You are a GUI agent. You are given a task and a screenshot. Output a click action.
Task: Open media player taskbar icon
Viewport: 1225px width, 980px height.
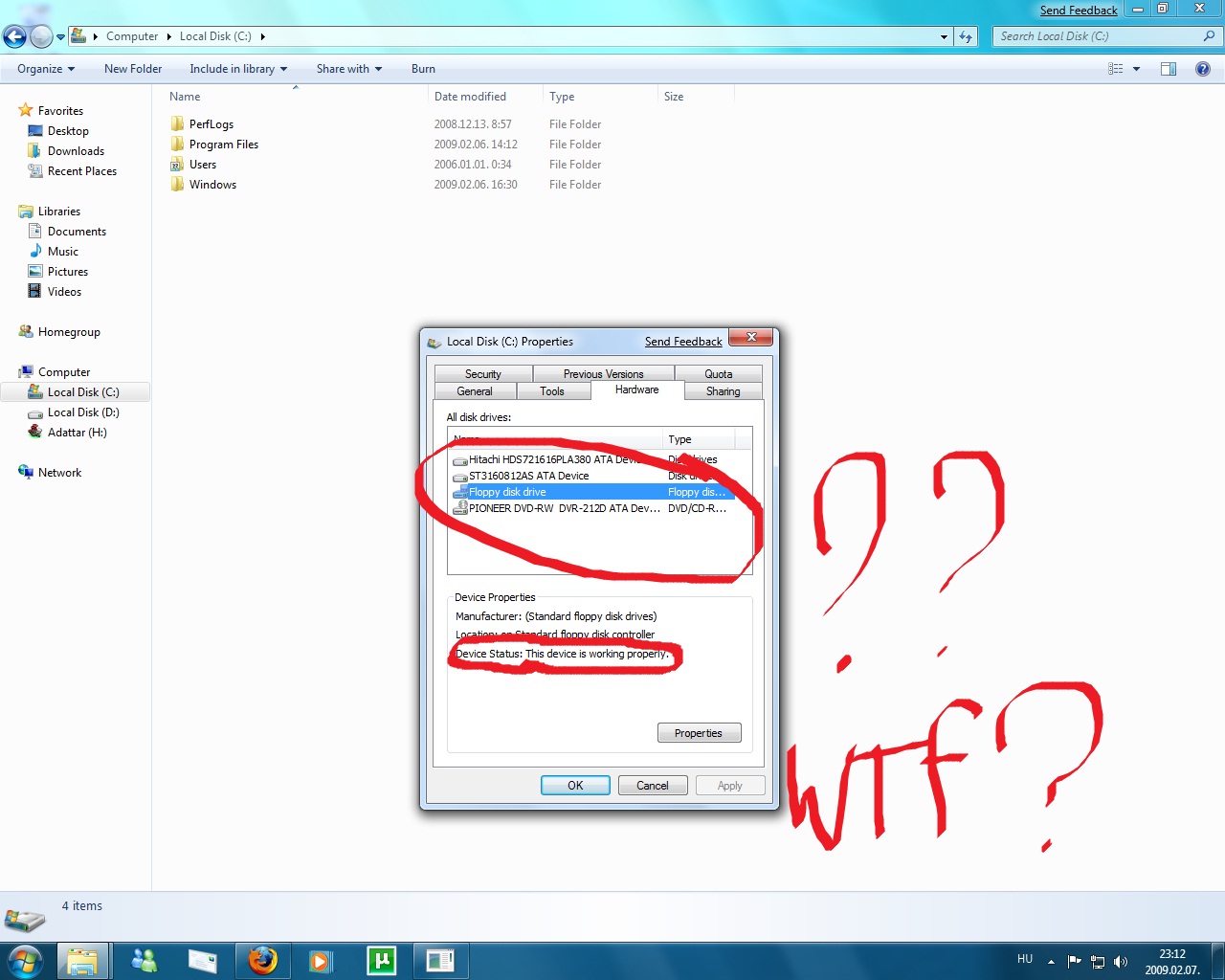(x=321, y=960)
